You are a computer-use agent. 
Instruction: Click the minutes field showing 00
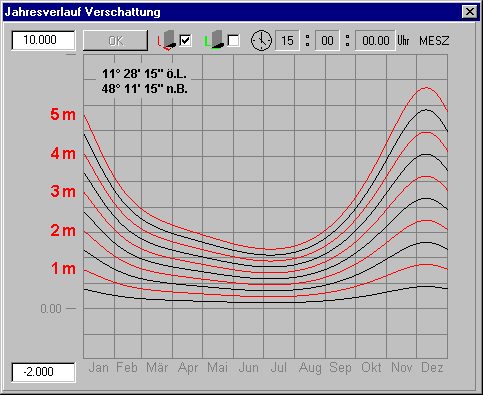pos(327,41)
